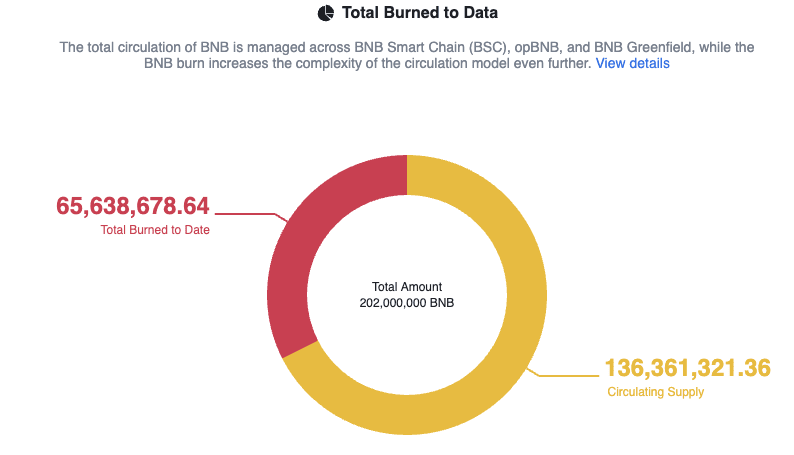Click the BNB circulation description paragraph
This screenshot has width=794, height=455.
(407, 55)
